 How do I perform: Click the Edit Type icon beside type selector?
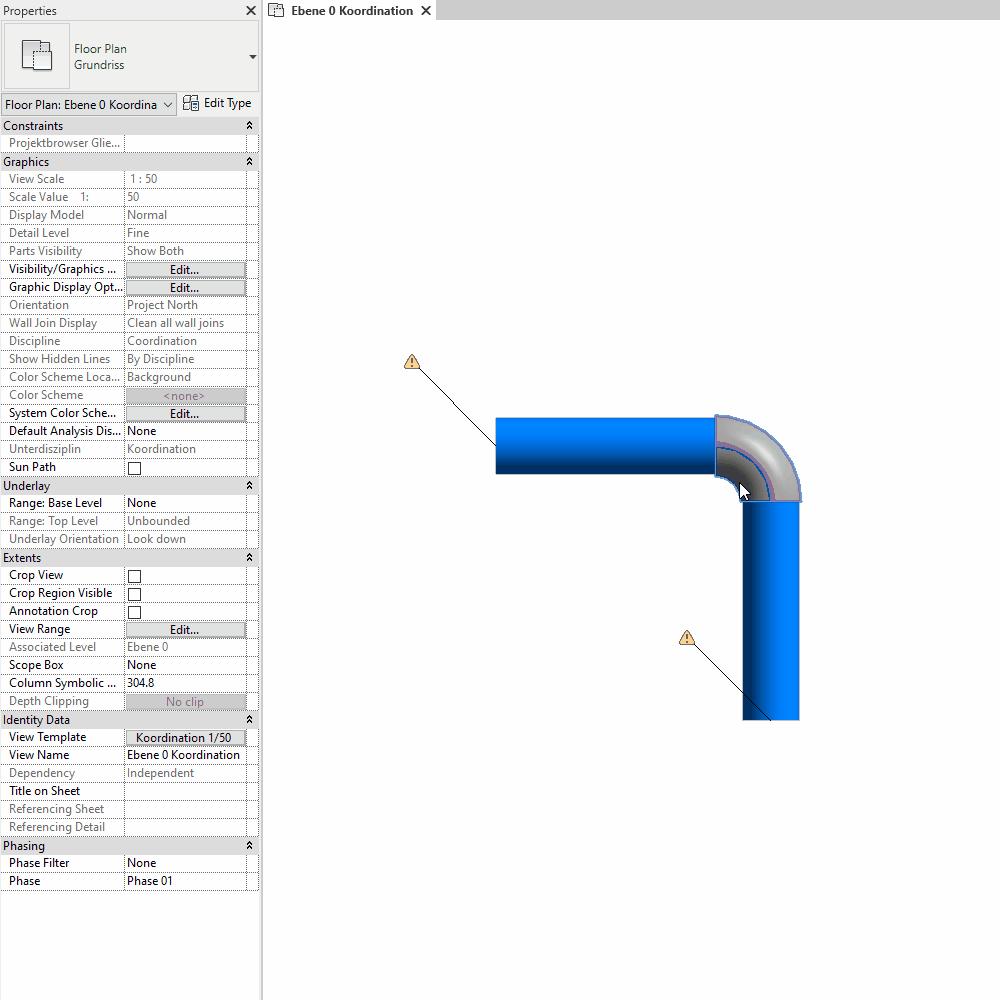click(x=189, y=103)
